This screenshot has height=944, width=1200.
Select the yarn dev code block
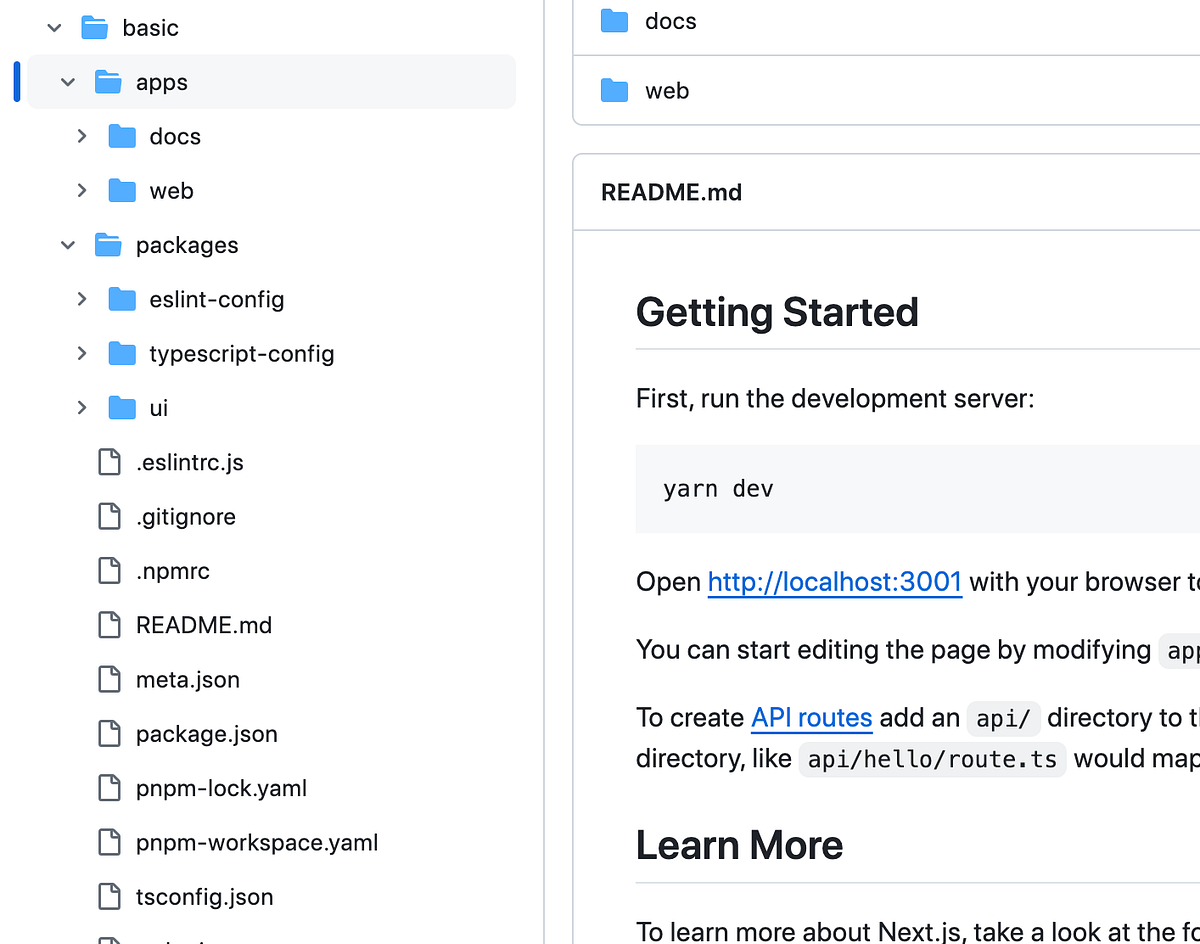pos(717,488)
